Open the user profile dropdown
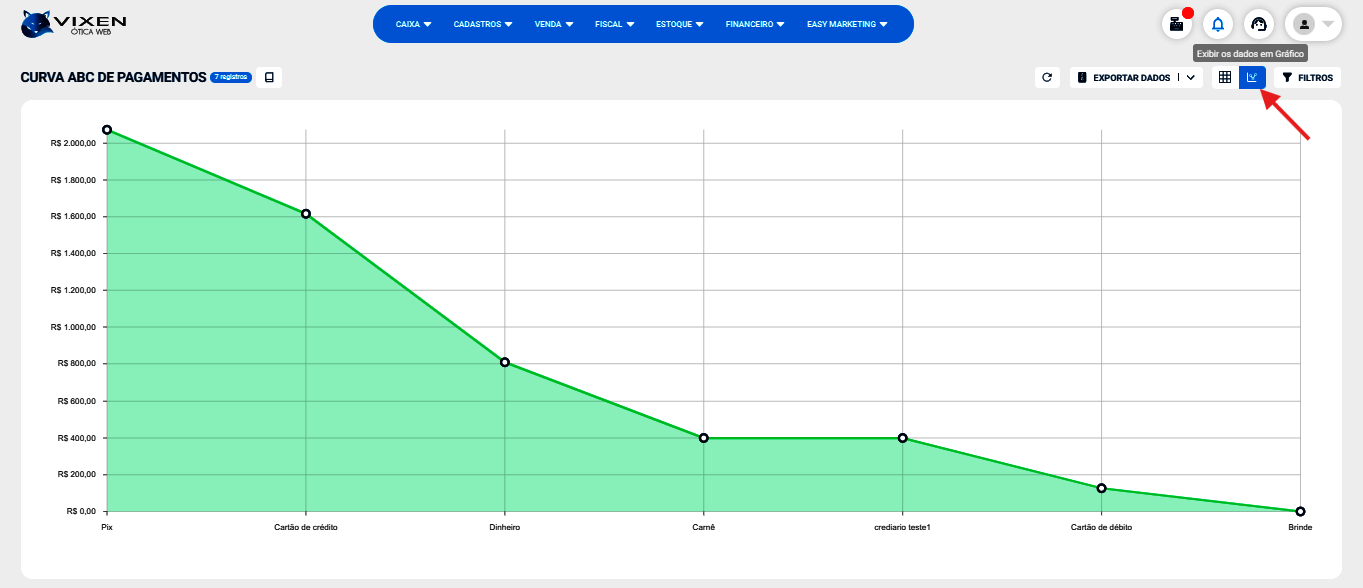The image size is (1363, 588). click(1314, 24)
